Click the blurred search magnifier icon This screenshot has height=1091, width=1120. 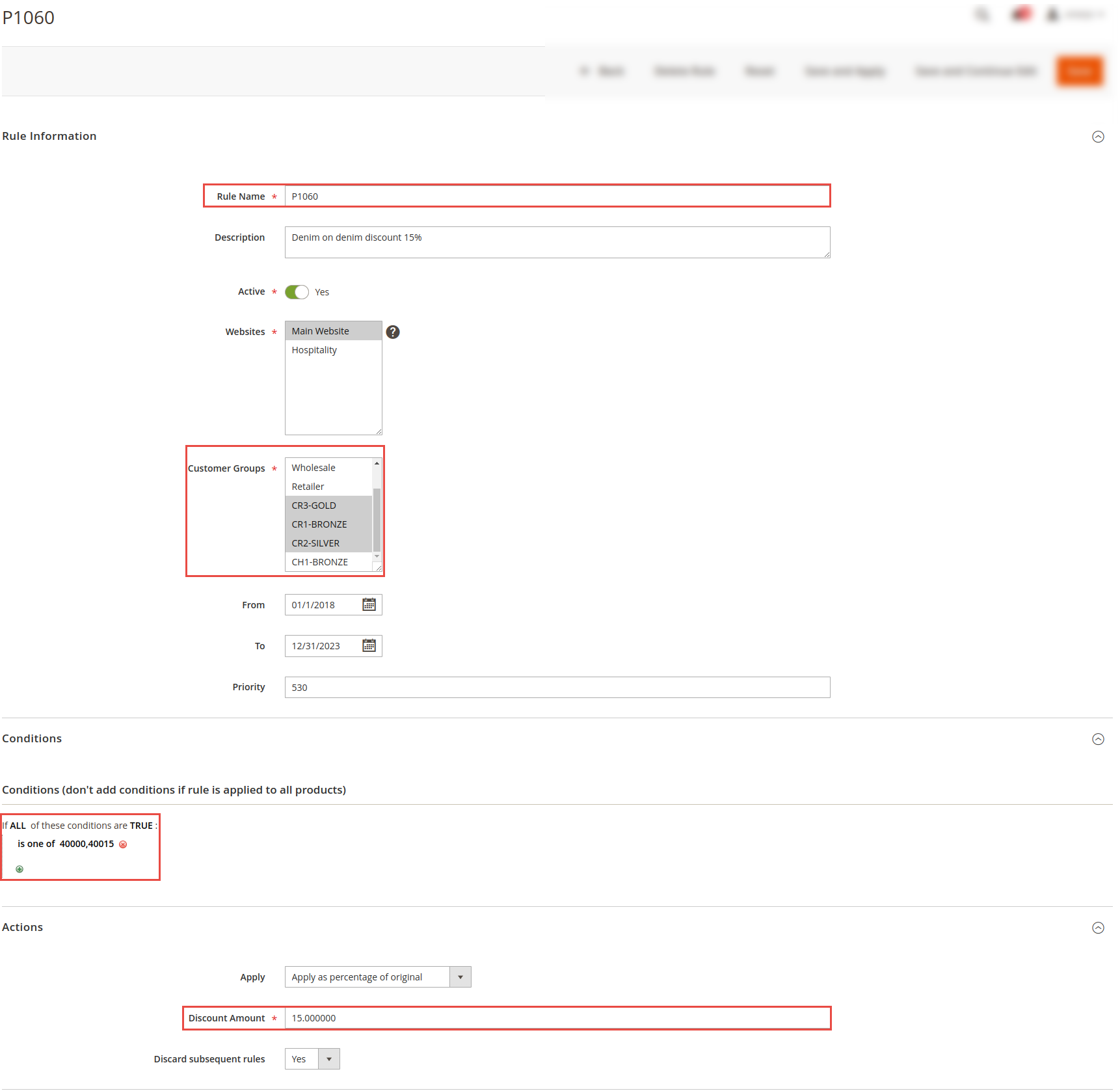point(982,14)
